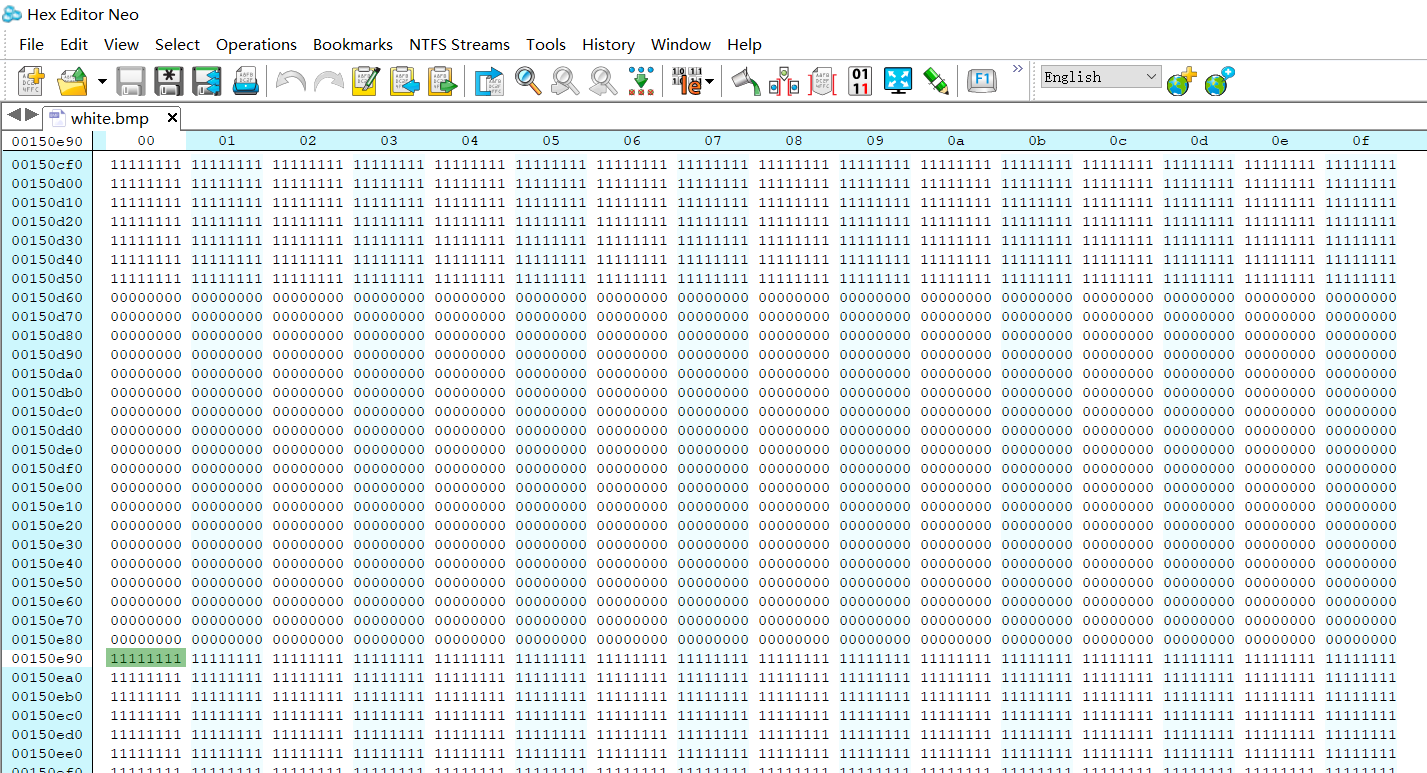The image size is (1427, 773).
Task: Open the Select menu
Action: click(177, 44)
